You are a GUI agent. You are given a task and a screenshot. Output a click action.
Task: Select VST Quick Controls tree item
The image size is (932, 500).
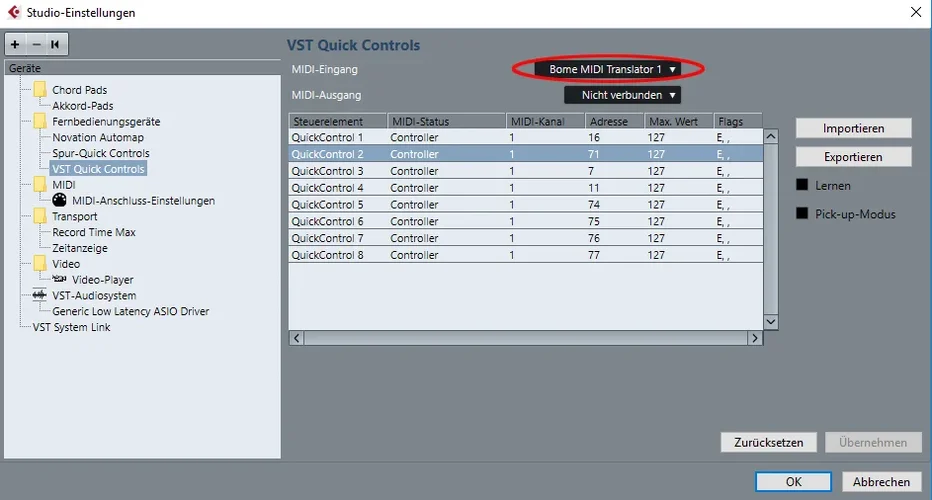pos(98,169)
